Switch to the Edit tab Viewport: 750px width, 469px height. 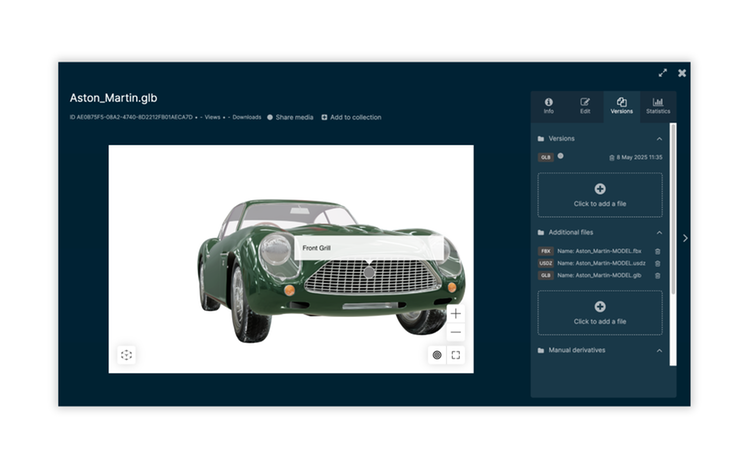(x=585, y=106)
